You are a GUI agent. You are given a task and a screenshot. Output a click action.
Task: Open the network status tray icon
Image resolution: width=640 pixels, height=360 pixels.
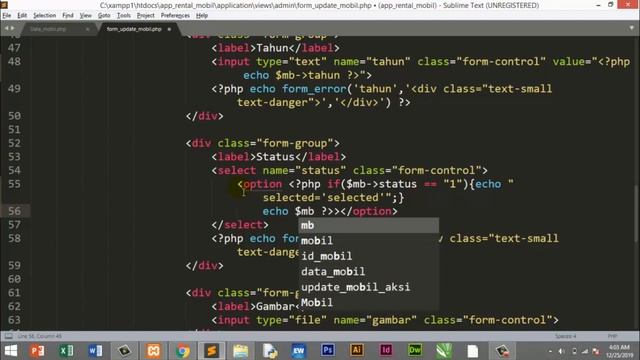[x=585, y=351]
